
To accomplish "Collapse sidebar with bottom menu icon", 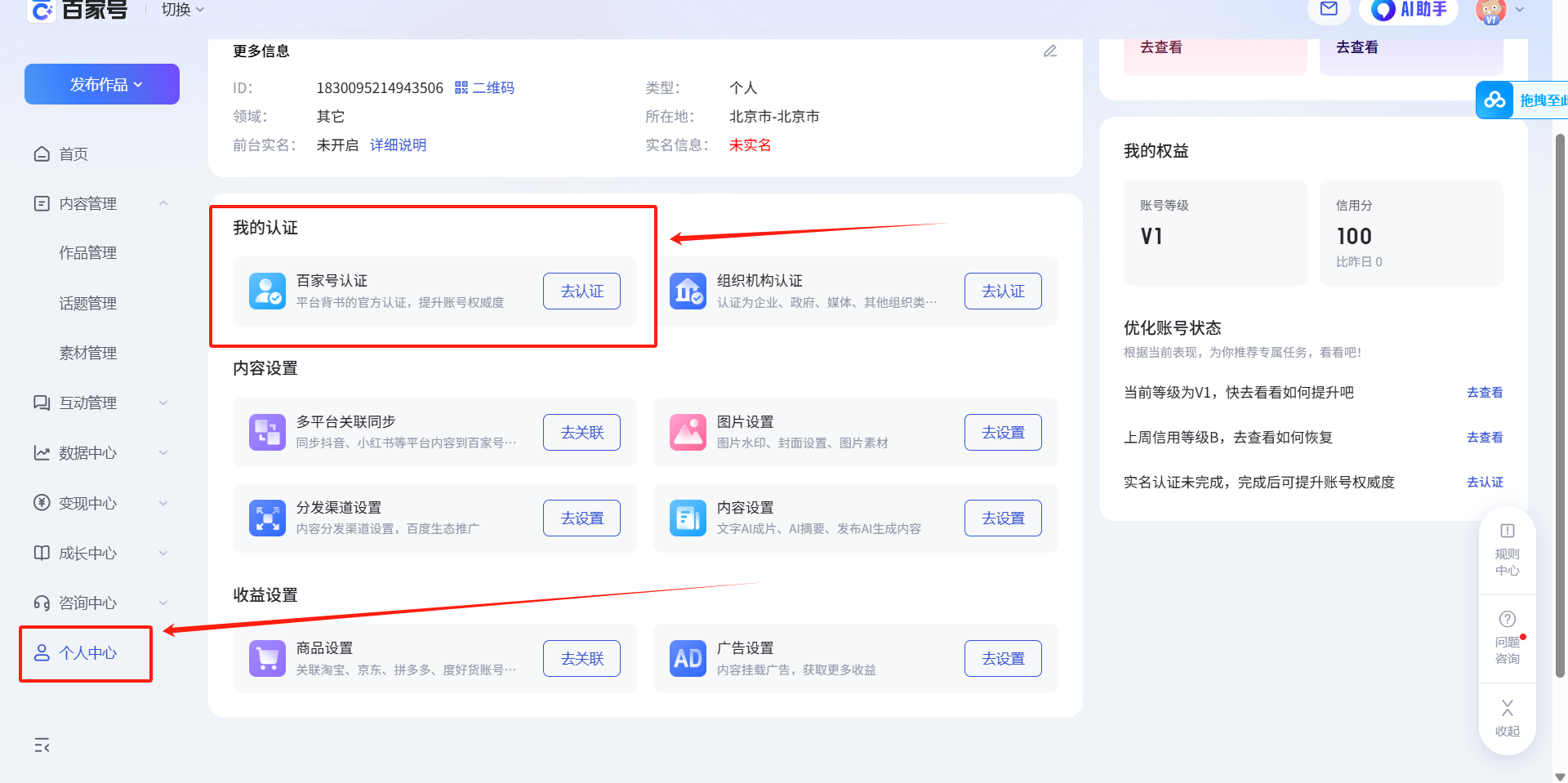I will [42, 745].
